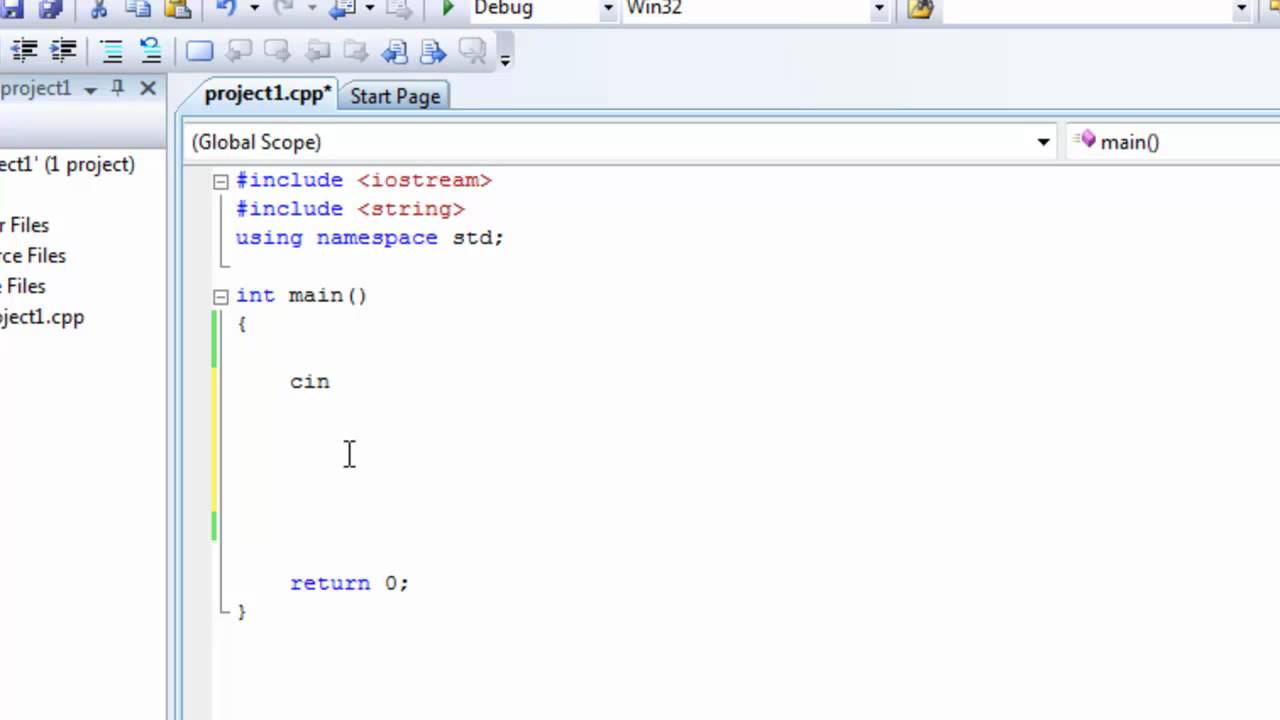Click the '#include <iostream>' code line

(x=364, y=180)
